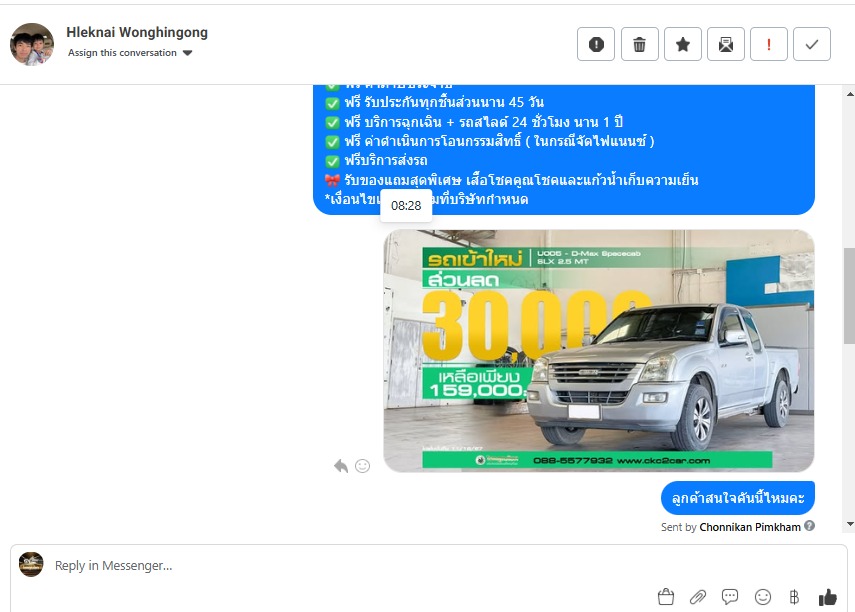Click the page avatar beside reply box
This screenshot has width=855, height=612.
pos(31,565)
